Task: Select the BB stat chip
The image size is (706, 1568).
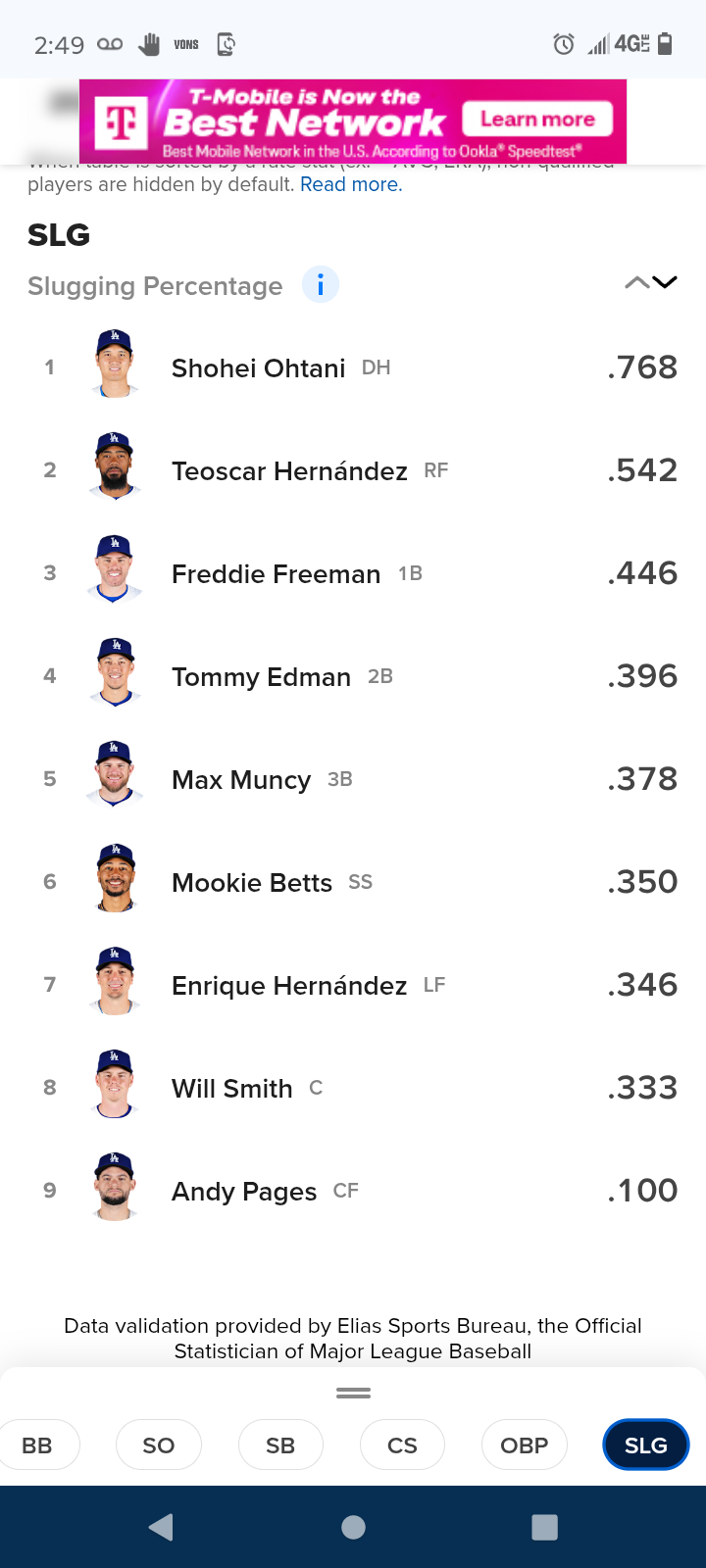Action: pos(37,1445)
